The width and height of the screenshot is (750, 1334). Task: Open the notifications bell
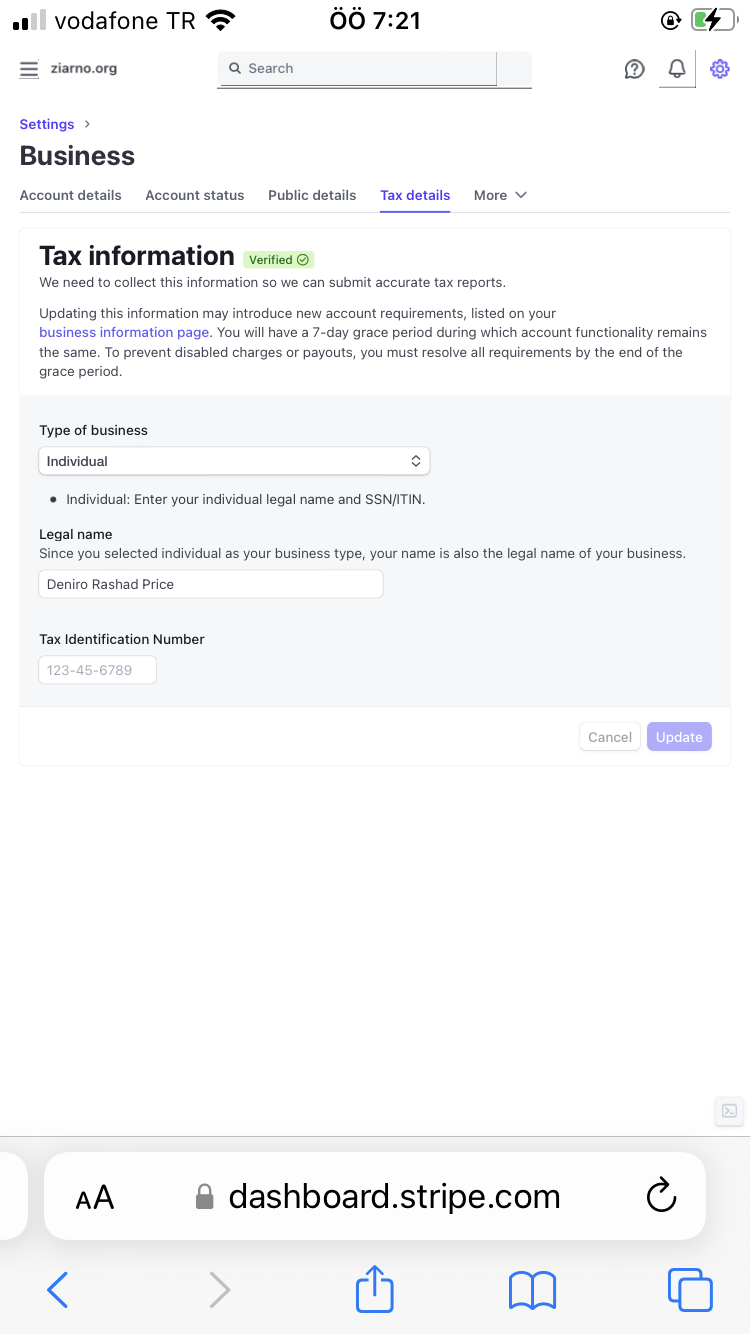(677, 69)
